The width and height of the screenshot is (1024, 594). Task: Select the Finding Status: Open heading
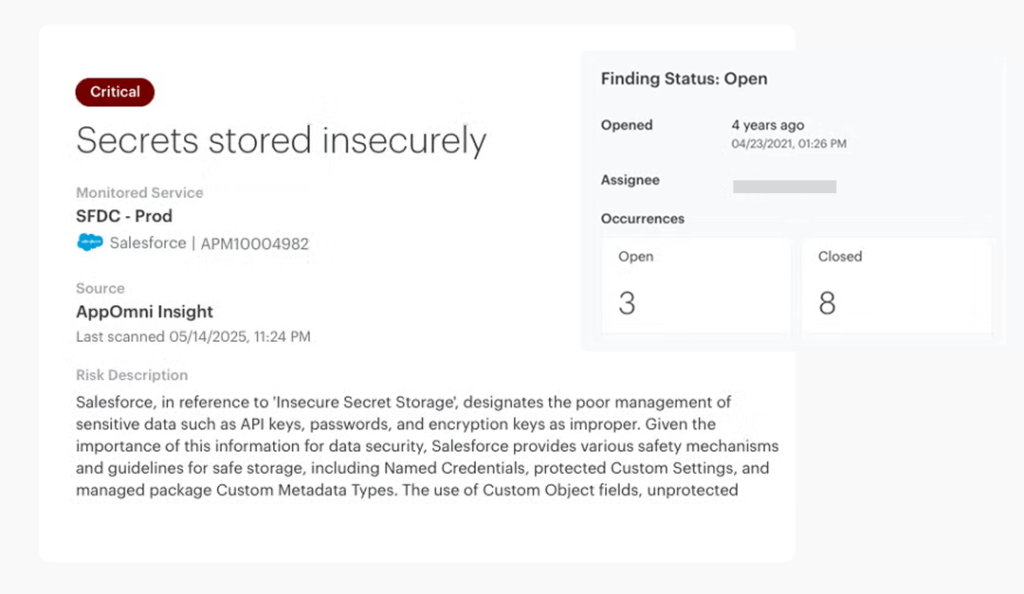click(684, 79)
